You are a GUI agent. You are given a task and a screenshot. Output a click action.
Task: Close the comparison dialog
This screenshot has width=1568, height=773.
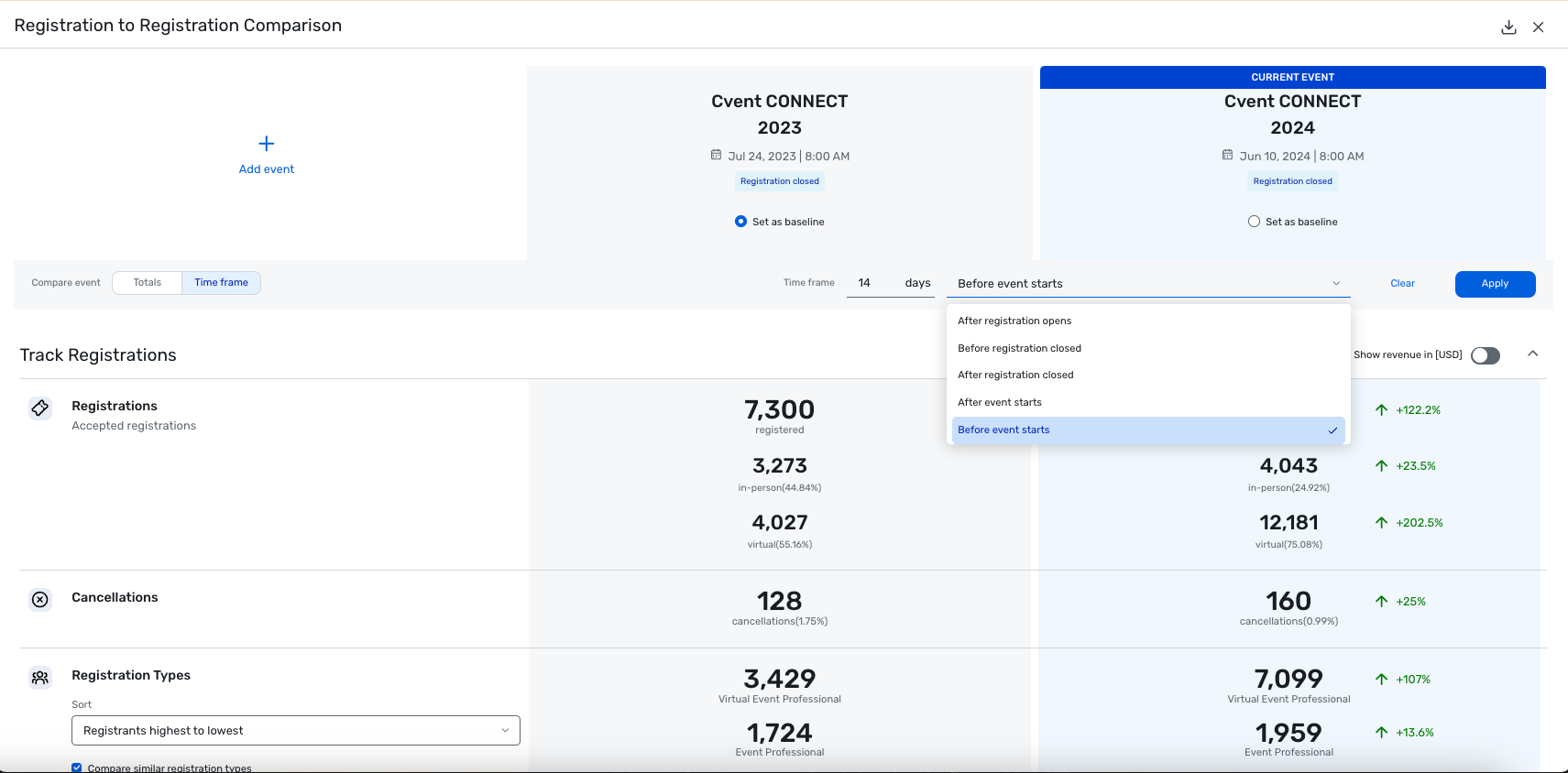[x=1539, y=27]
